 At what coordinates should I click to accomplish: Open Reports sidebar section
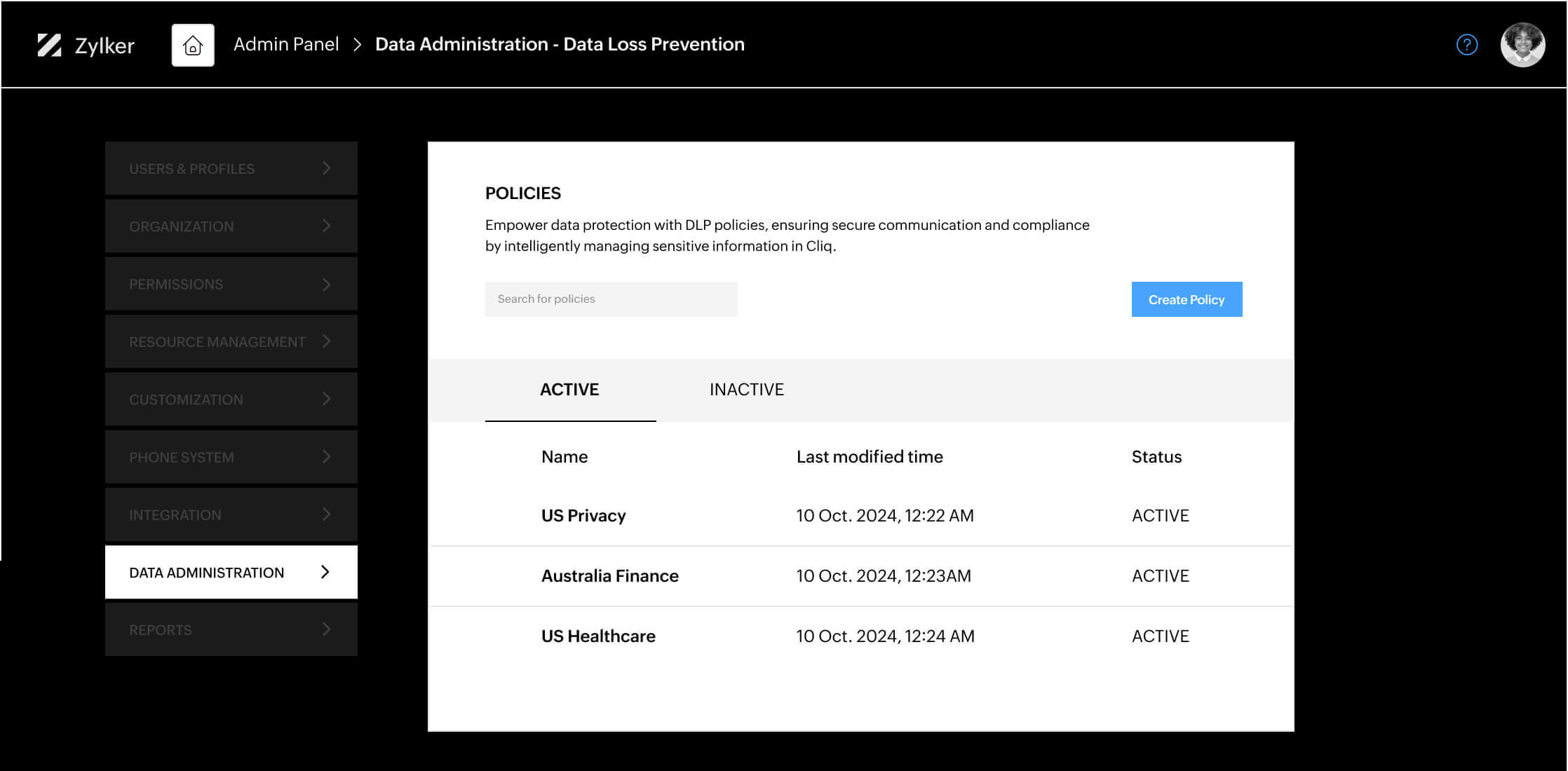click(231, 629)
